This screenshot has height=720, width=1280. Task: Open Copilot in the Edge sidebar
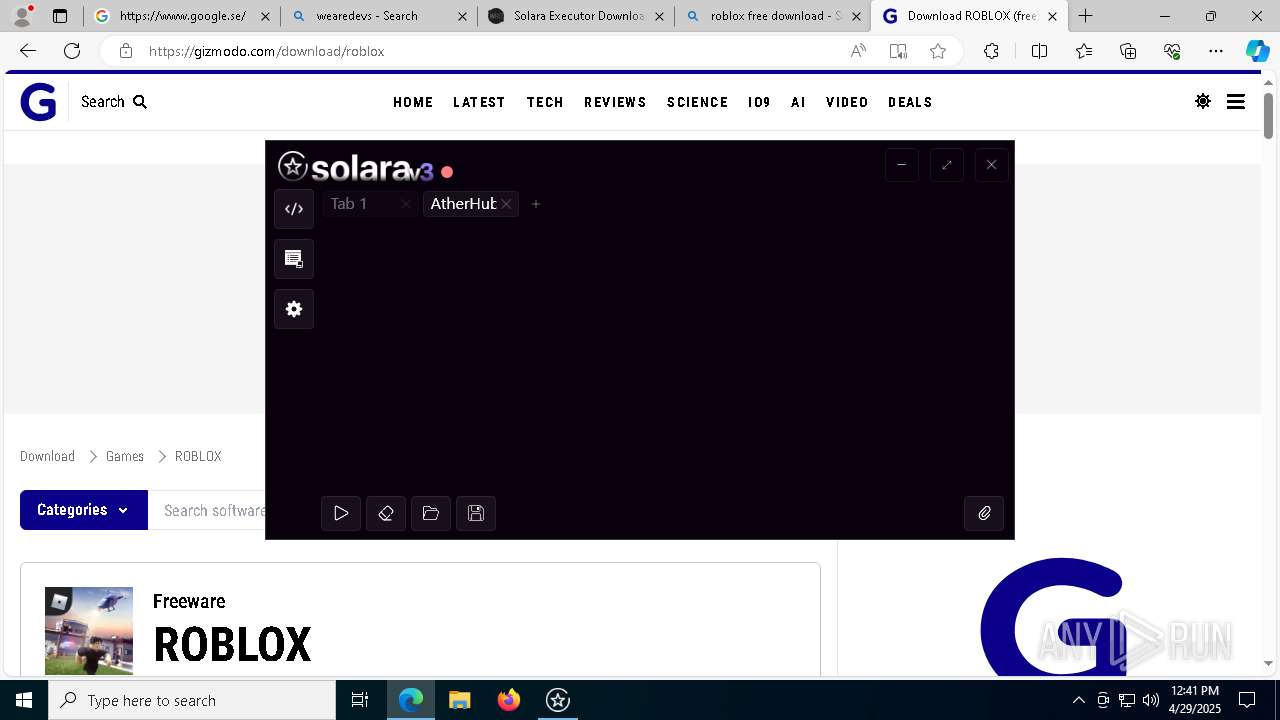pyautogui.click(x=1257, y=51)
